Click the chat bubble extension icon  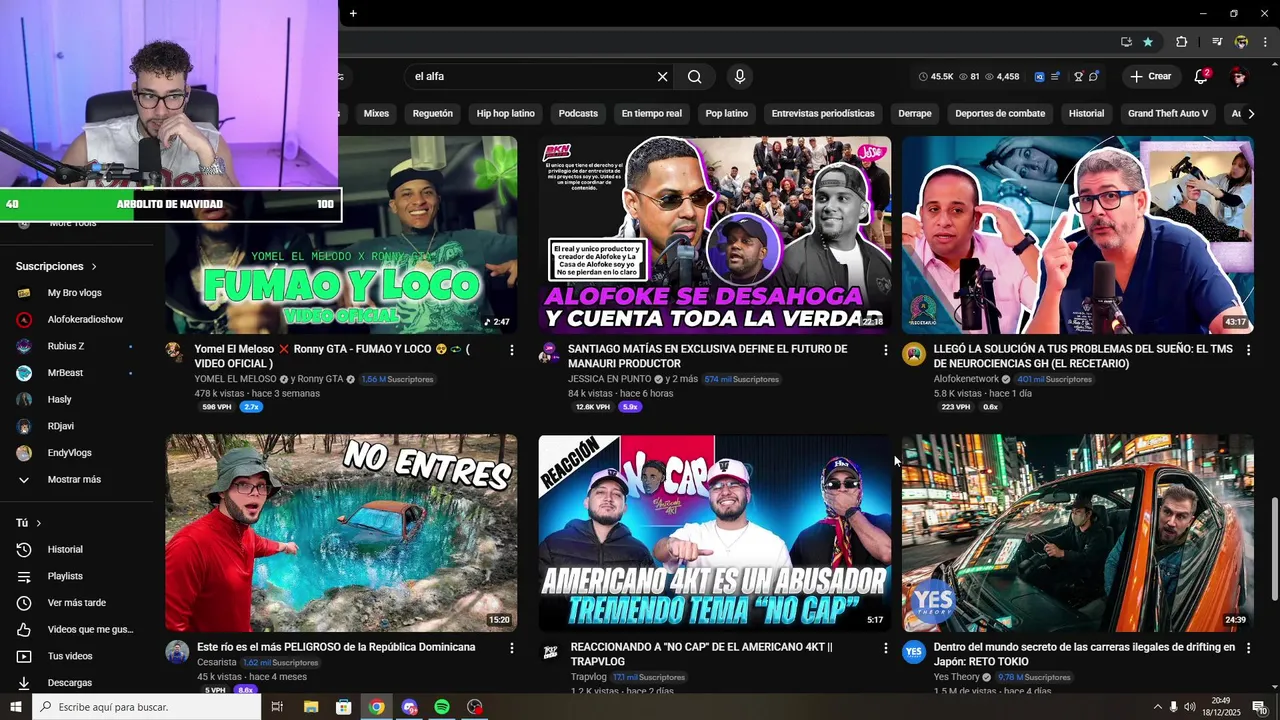[x=1094, y=77]
